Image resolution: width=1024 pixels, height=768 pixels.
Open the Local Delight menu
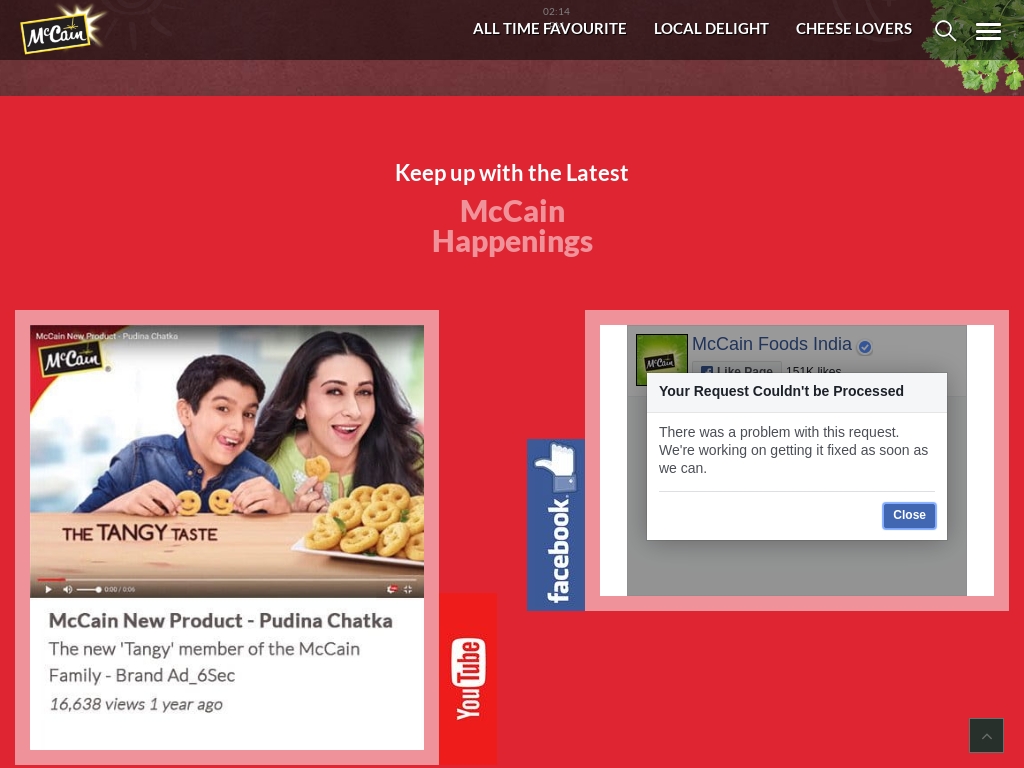coord(711,29)
